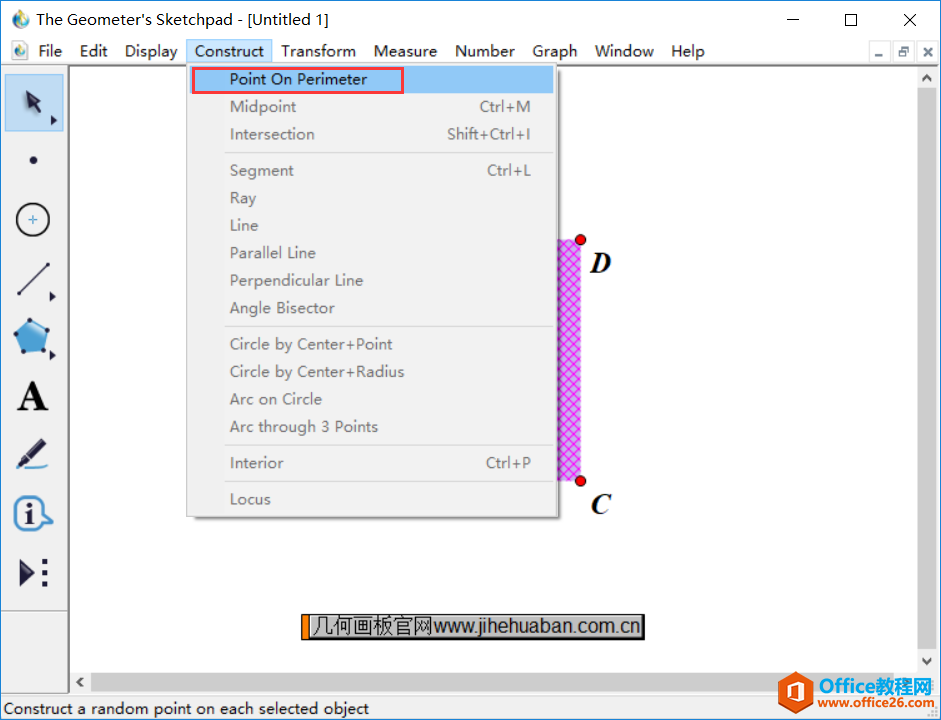Click the Parallel Line menu entry

(x=372, y=253)
